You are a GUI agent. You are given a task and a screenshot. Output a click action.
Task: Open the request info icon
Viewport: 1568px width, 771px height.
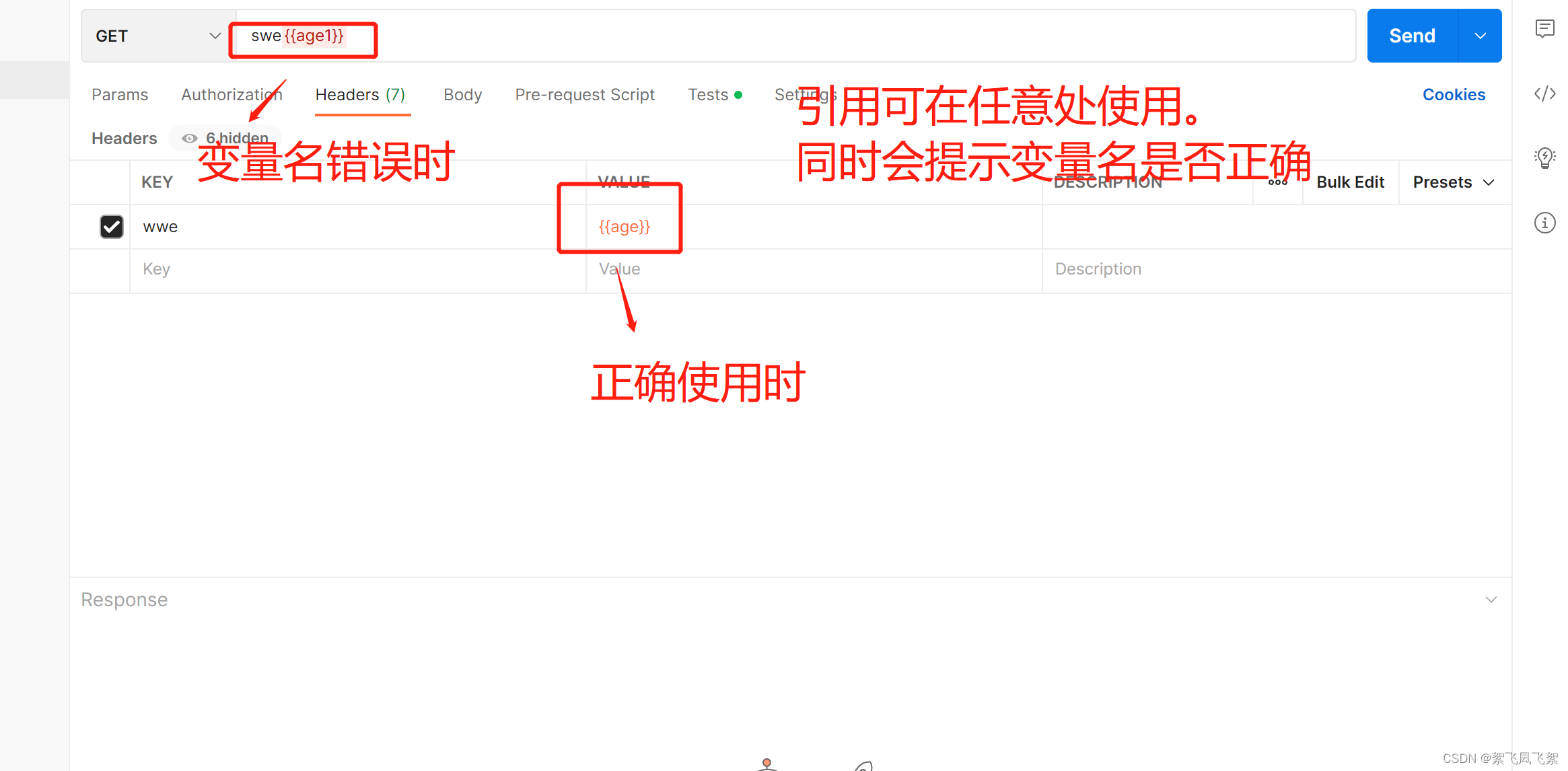click(x=1544, y=223)
